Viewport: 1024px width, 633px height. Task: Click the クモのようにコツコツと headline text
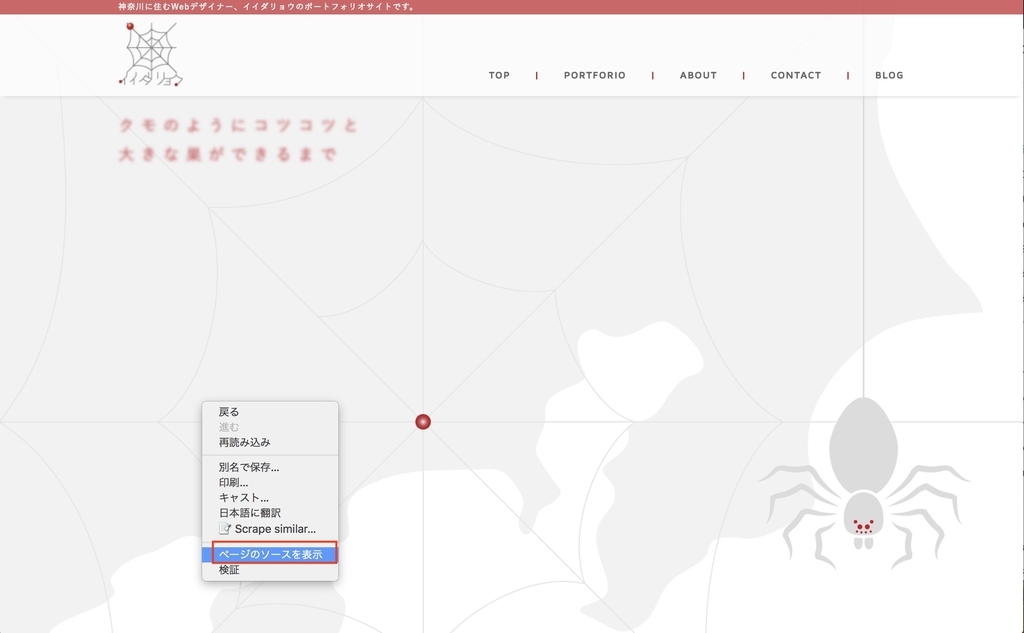click(239, 125)
